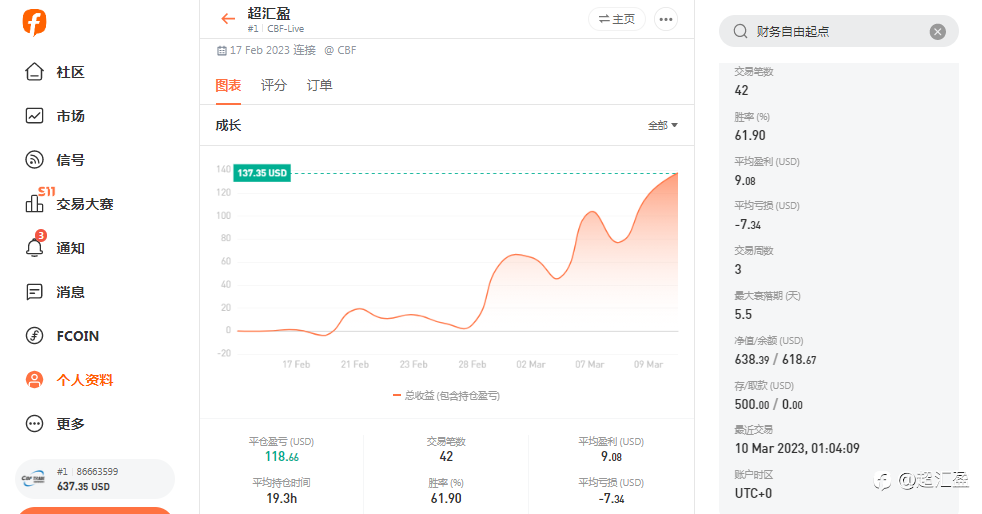
Task: Open the 市场 market chart icon
Action: coord(34,116)
